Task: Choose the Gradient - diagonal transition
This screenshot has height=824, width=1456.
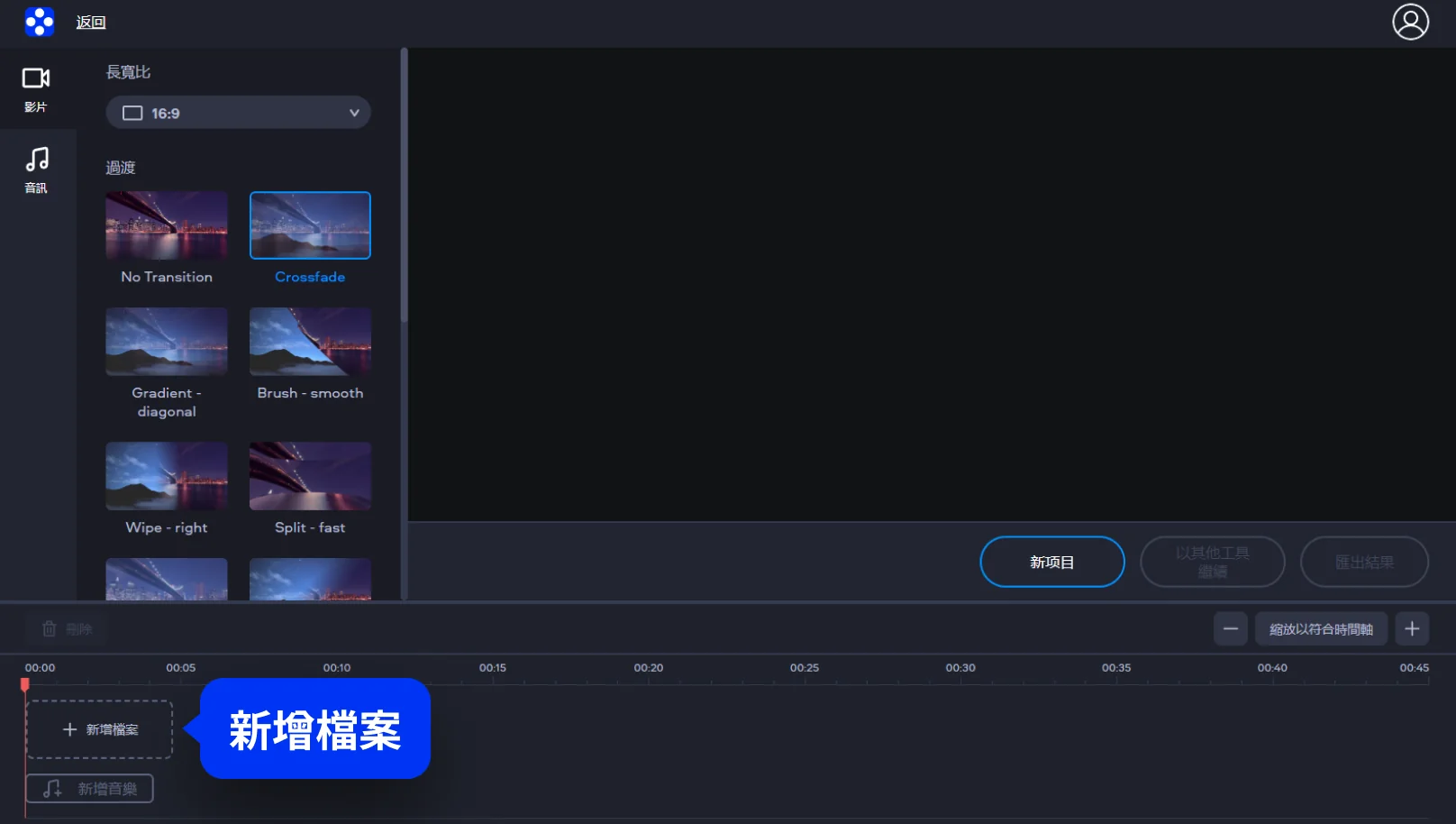Action: pyautogui.click(x=167, y=342)
